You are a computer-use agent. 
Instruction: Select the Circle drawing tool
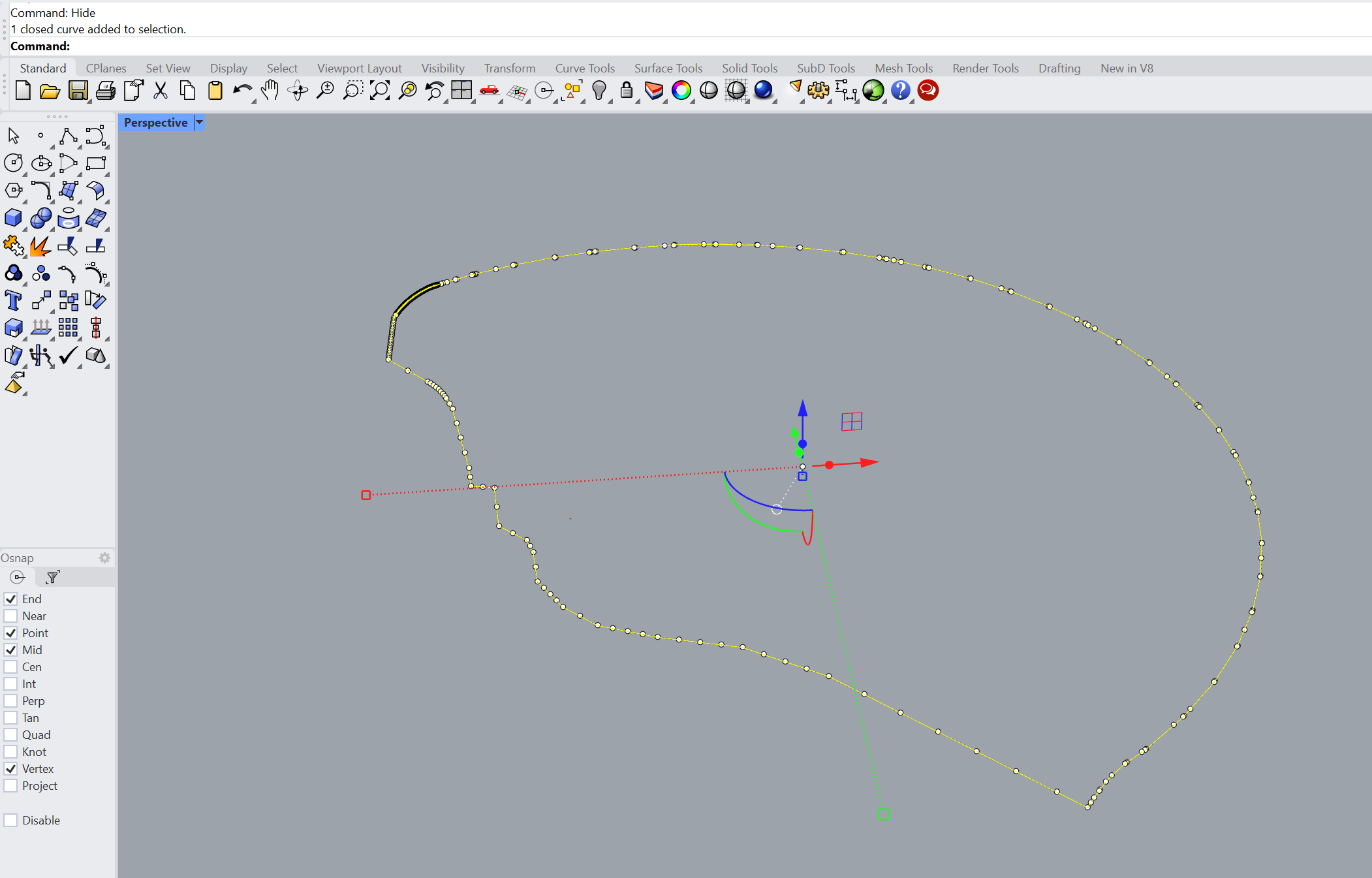13,163
